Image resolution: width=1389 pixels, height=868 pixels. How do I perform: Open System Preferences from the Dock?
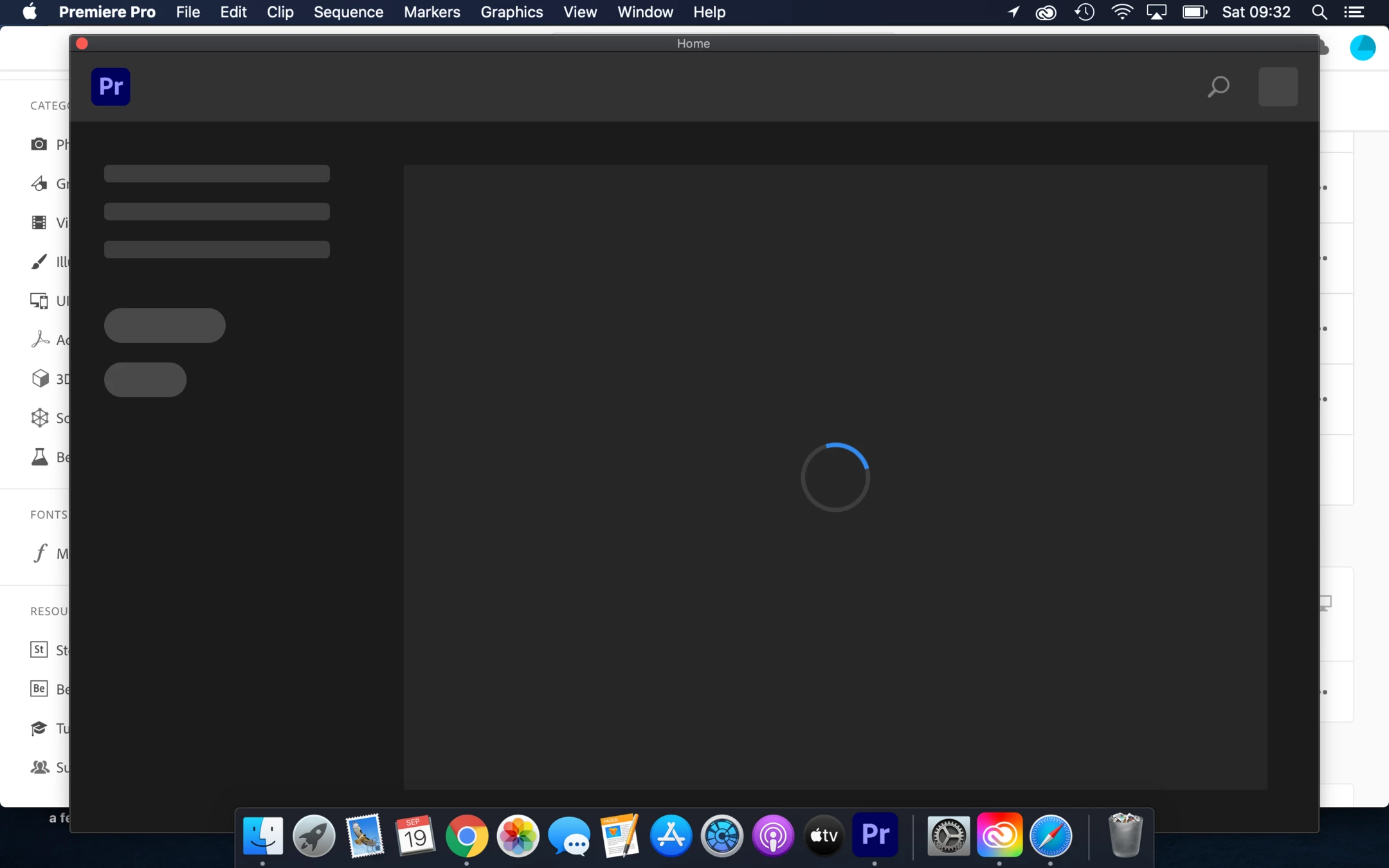[949, 836]
